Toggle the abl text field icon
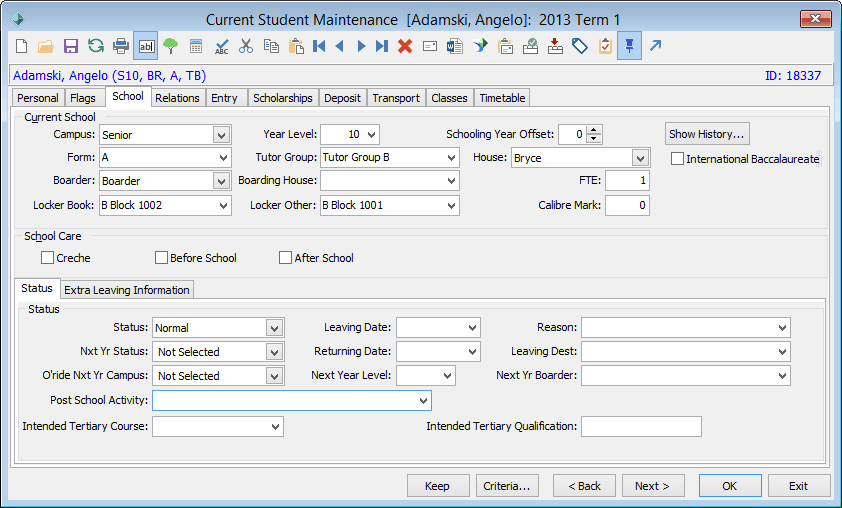 tap(146, 46)
